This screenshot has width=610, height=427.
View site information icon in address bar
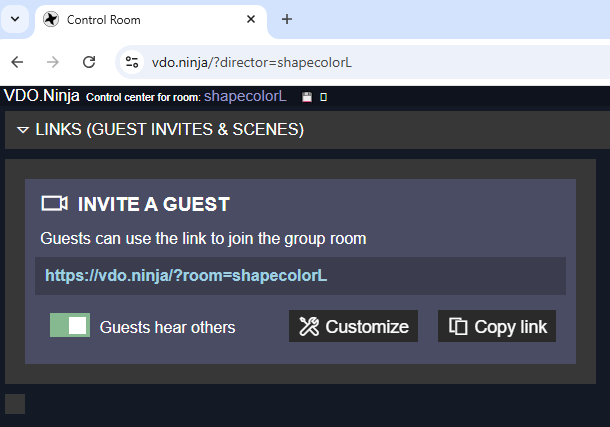(x=132, y=62)
